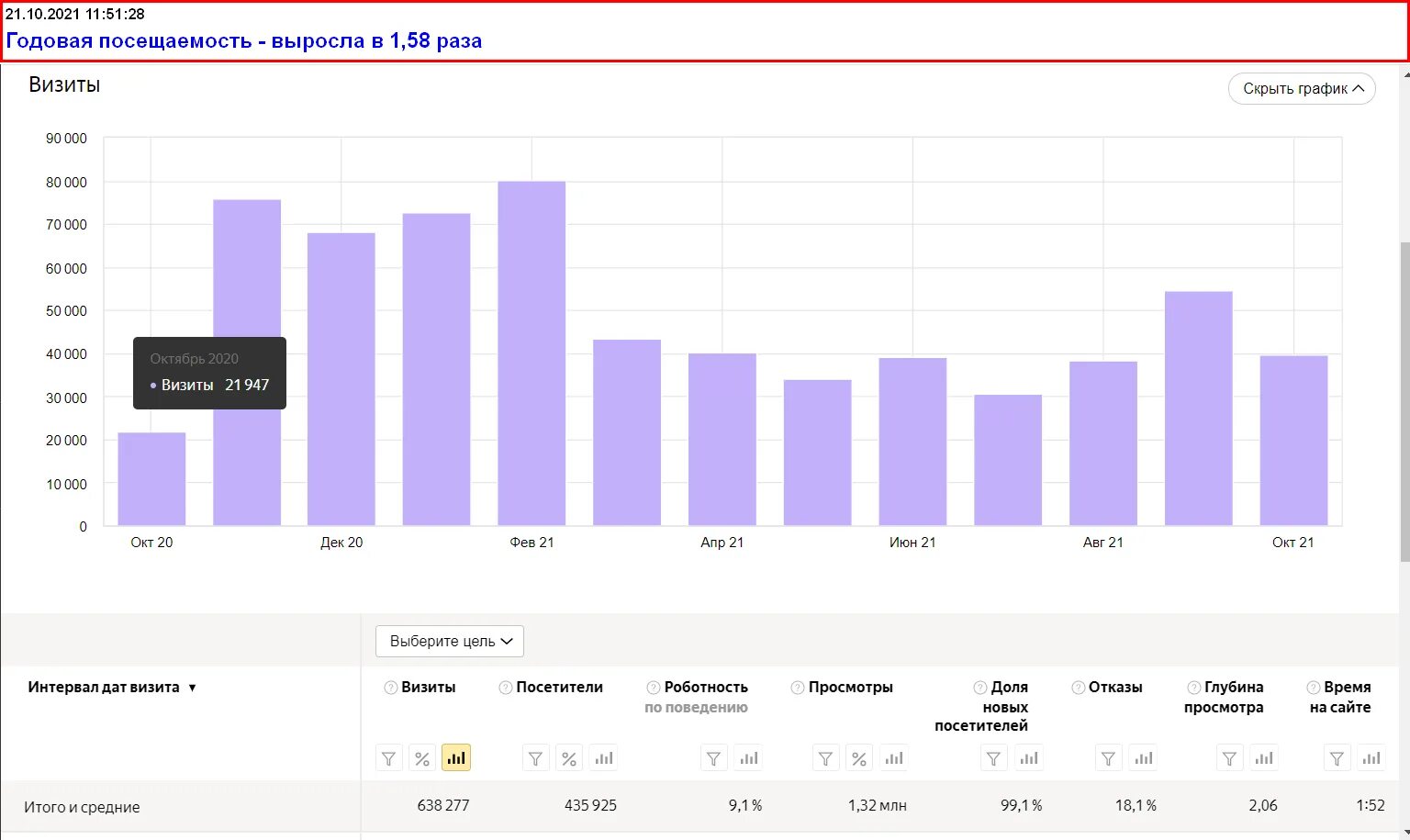Click the Визиты chart title
1410x840 pixels.
(64, 84)
